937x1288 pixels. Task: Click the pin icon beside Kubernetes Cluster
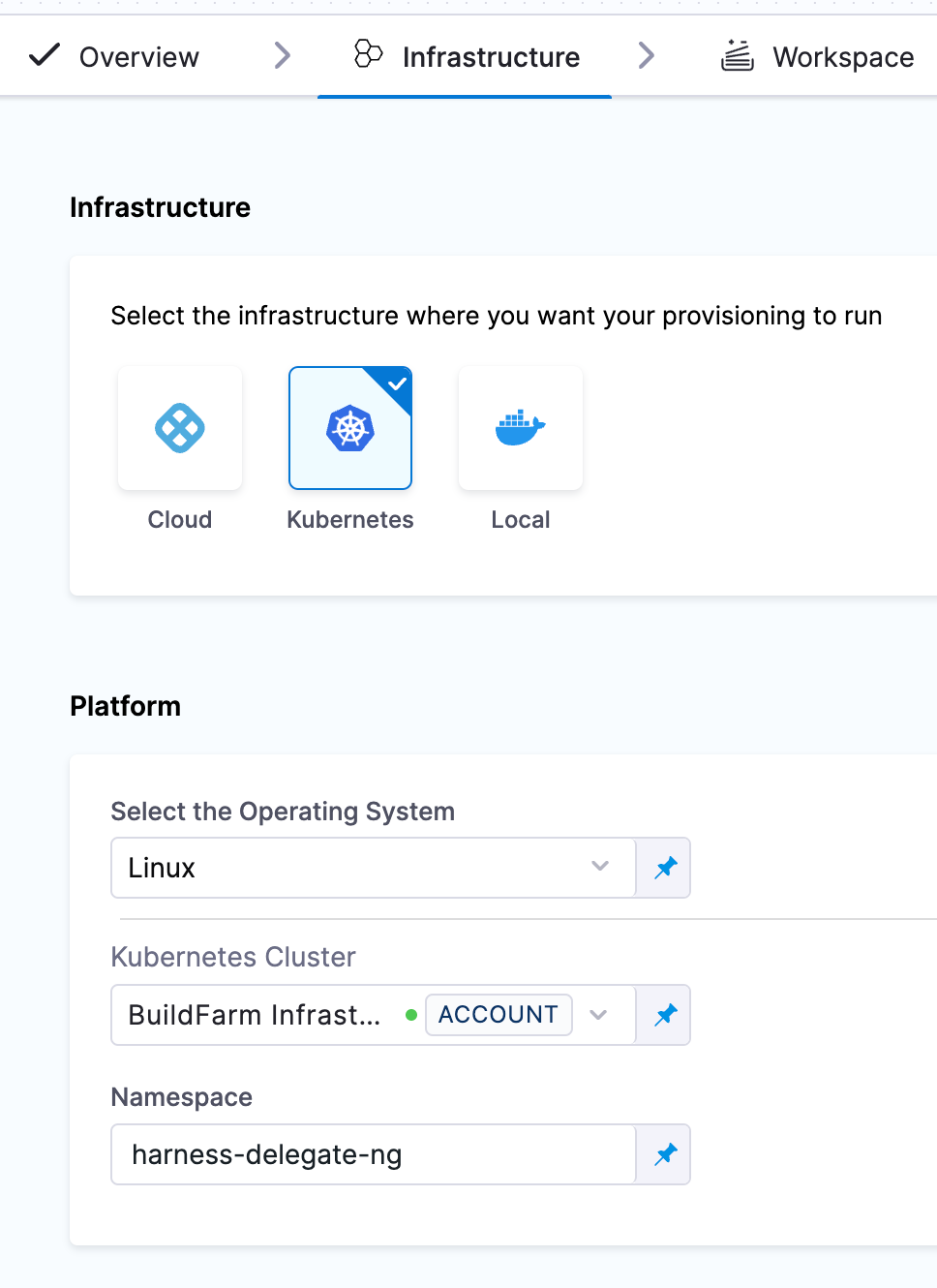(665, 1015)
